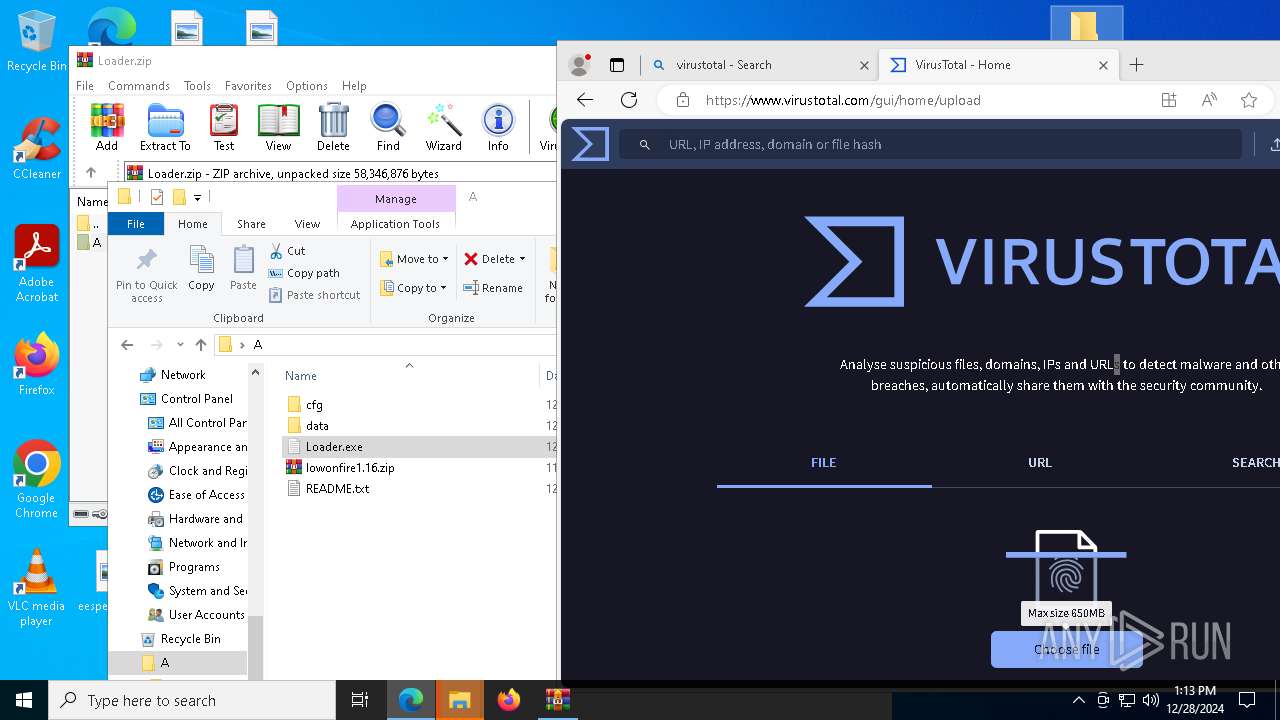The image size is (1280, 720).
Task: Open the Edge Apps icon in address bar
Action: point(1169,100)
